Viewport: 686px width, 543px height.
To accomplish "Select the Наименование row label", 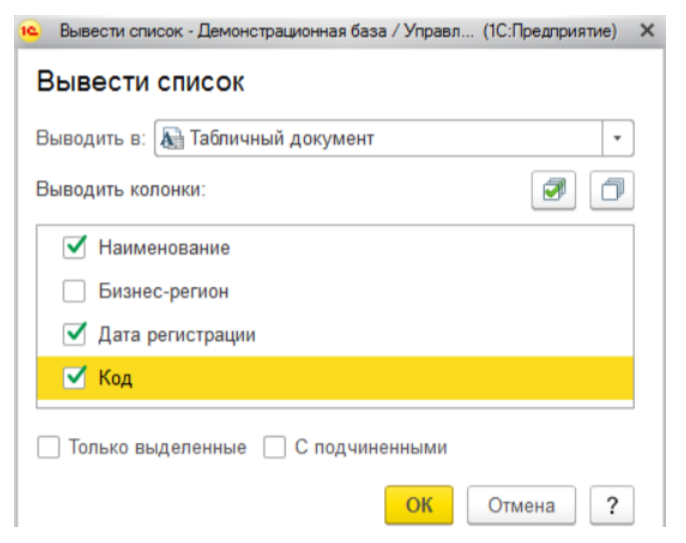I will coord(164,247).
